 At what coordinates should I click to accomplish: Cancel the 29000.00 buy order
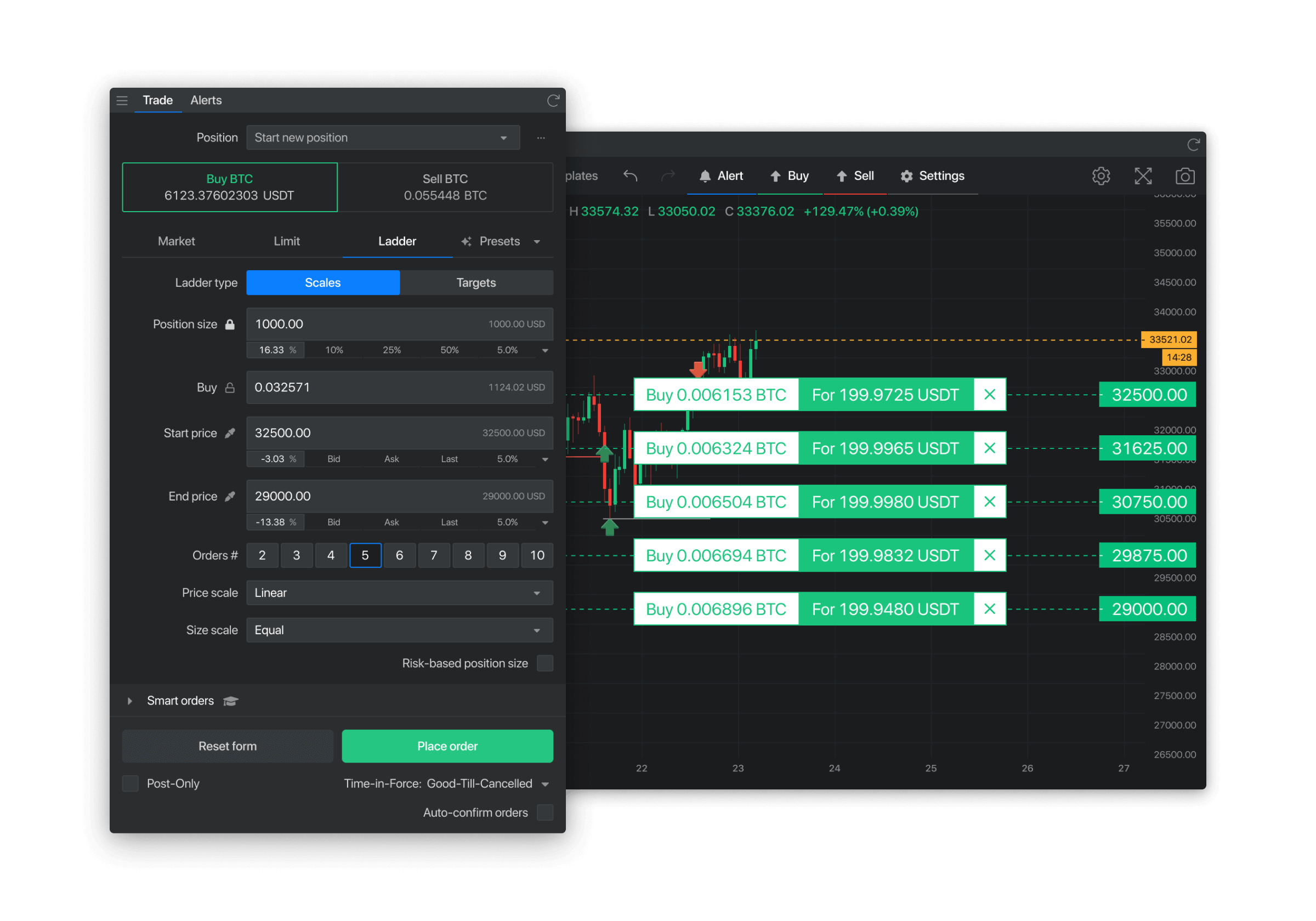pyautogui.click(x=989, y=609)
